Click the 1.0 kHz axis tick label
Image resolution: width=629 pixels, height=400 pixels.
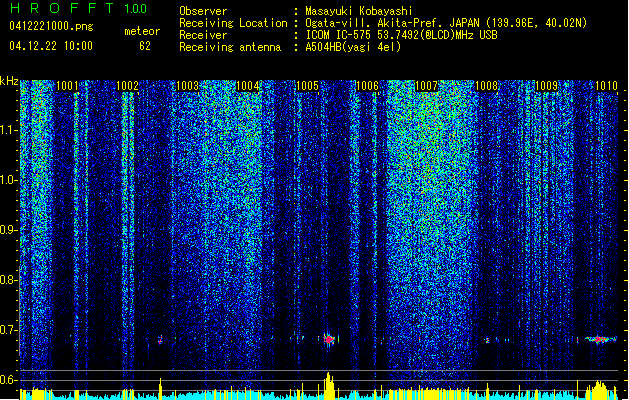point(9,180)
